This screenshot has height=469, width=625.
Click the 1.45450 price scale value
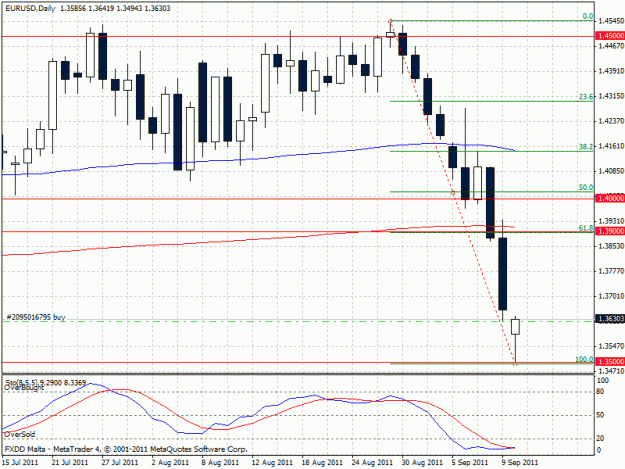click(611, 21)
